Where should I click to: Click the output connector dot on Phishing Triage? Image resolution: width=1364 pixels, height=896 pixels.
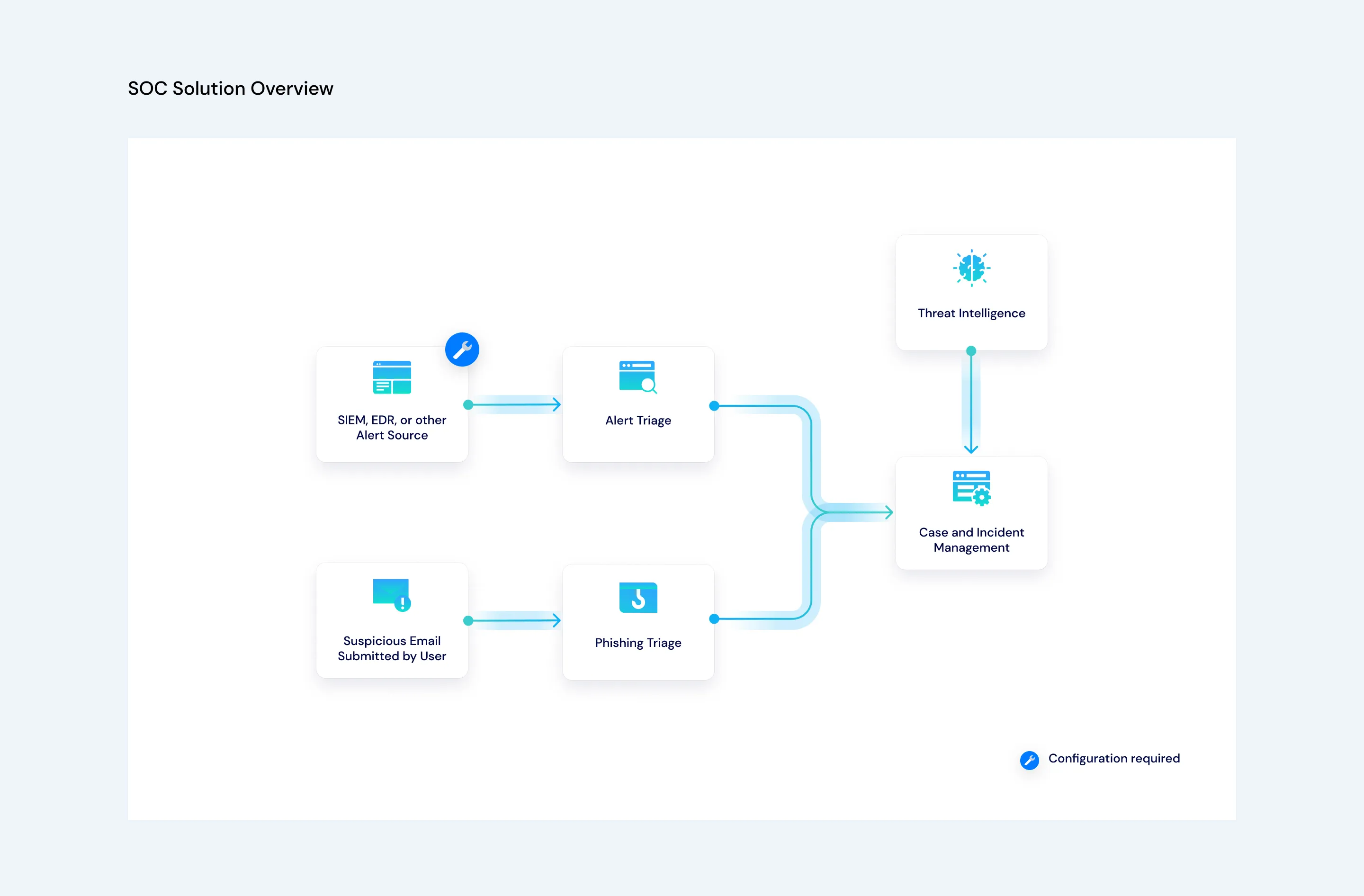point(714,618)
